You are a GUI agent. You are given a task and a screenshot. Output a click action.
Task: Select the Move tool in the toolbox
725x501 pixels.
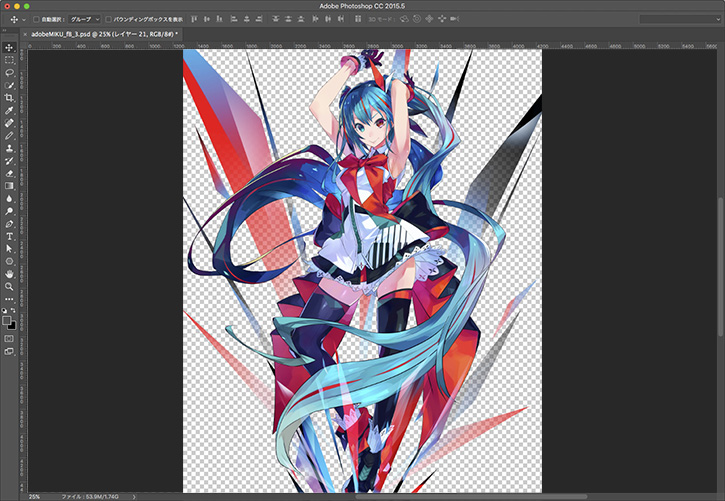click(9, 48)
